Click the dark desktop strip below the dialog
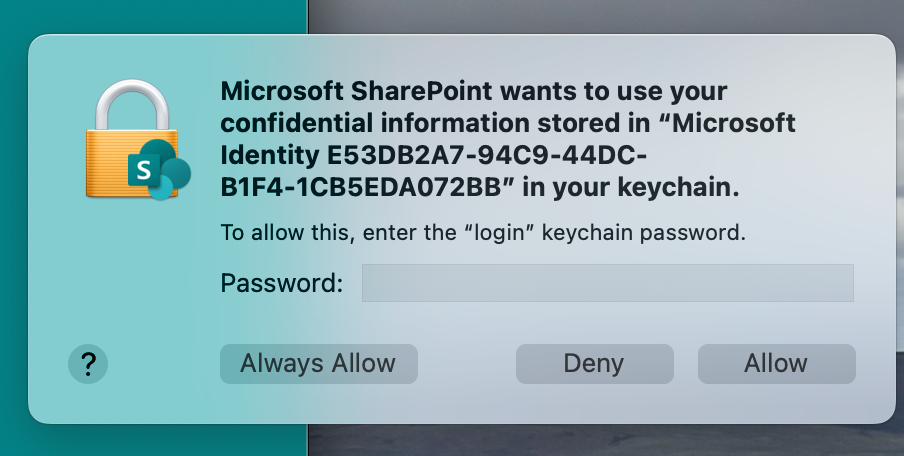The width and height of the screenshot is (904, 456). coord(600,440)
